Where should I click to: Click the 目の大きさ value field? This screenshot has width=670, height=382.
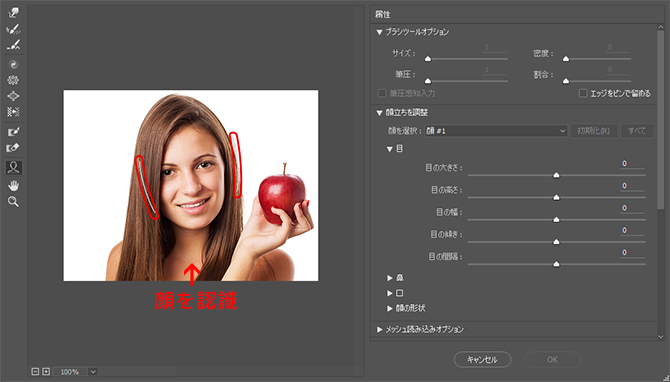pos(632,164)
